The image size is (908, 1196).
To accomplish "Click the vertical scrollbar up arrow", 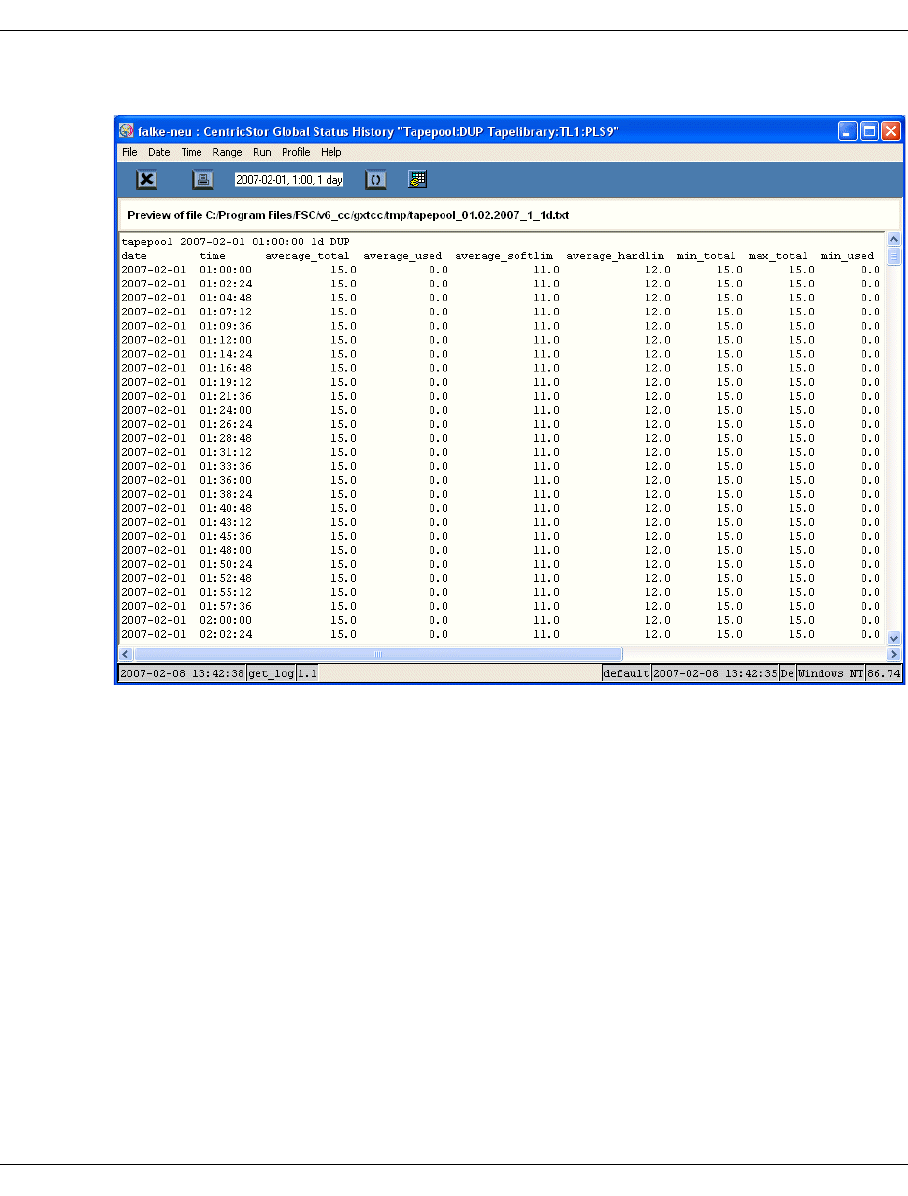I will tap(894, 240).
